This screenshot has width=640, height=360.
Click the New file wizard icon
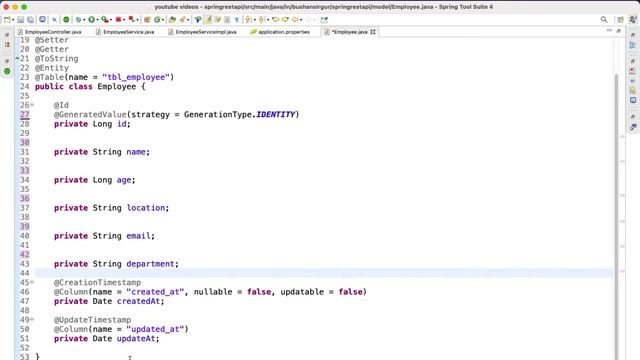[7, 20]
